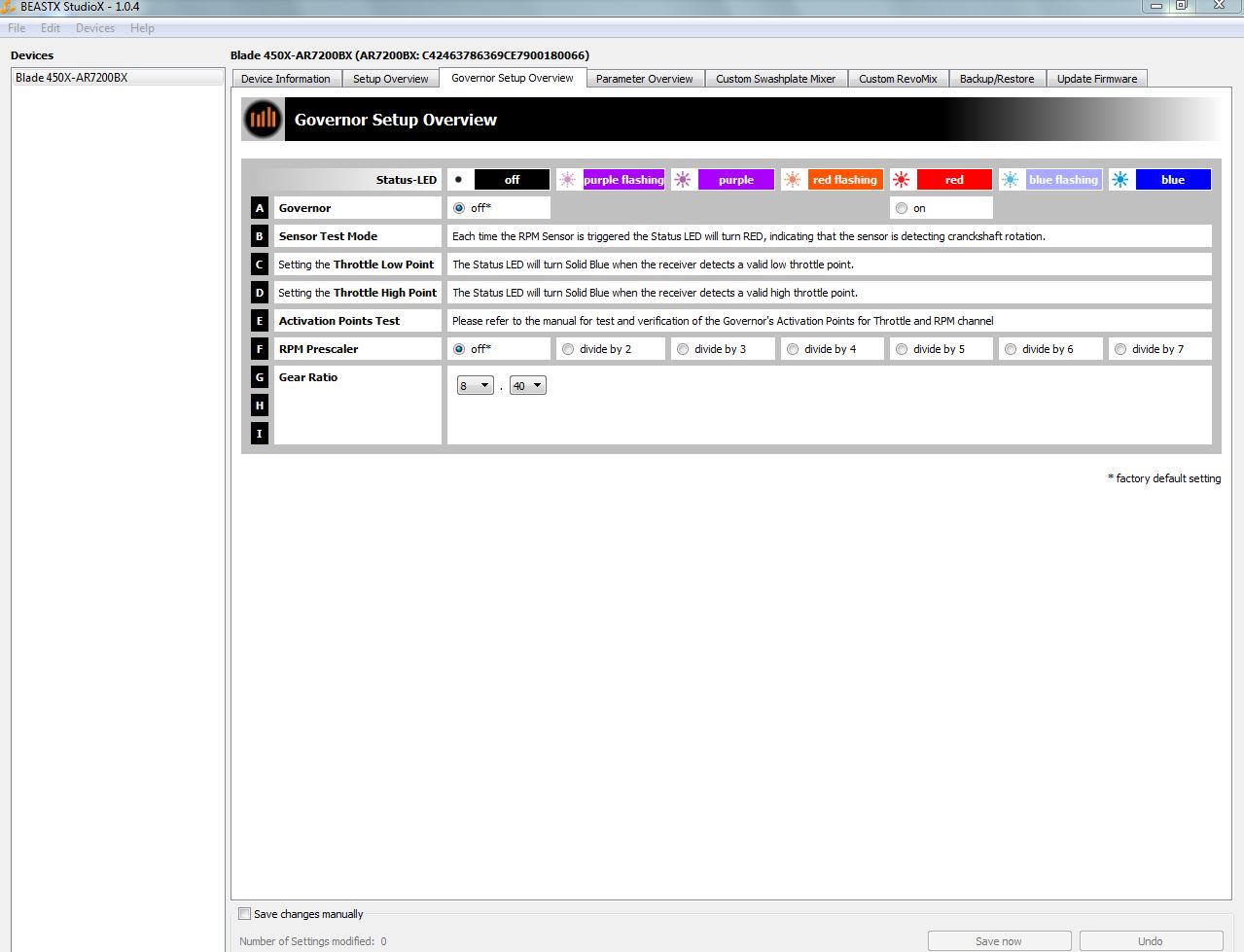This screenshot has height=952, width=1244.
Task: Open Custom RevoMix tab
Action: (898, 79)
